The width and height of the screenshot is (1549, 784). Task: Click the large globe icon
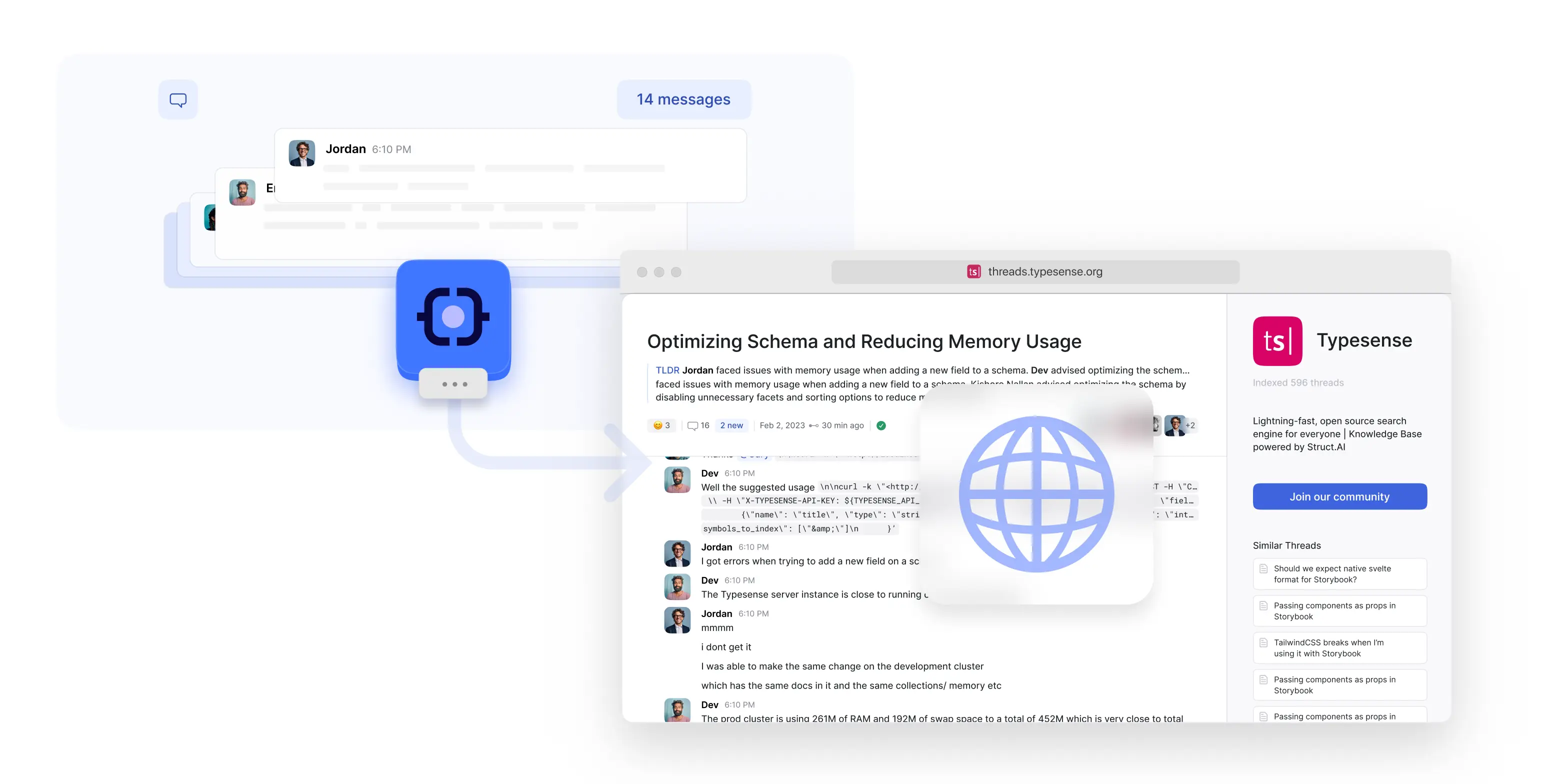[x=1036, y=493]
